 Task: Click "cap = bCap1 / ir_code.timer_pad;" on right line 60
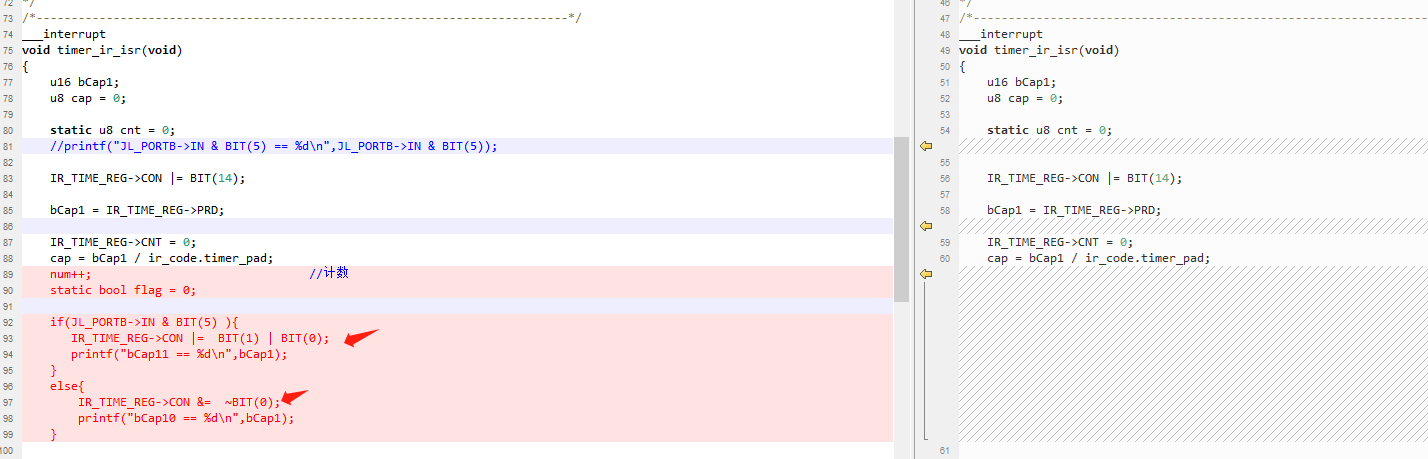click(1099, 258)
